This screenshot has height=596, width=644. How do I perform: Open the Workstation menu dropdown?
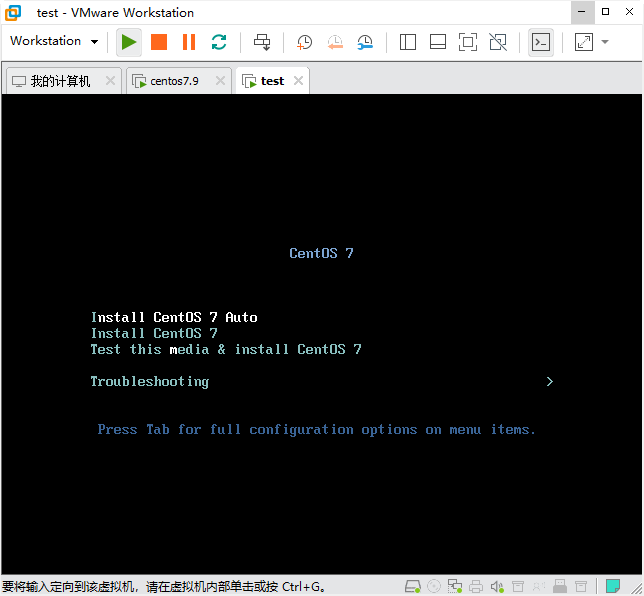coord(54,41)
